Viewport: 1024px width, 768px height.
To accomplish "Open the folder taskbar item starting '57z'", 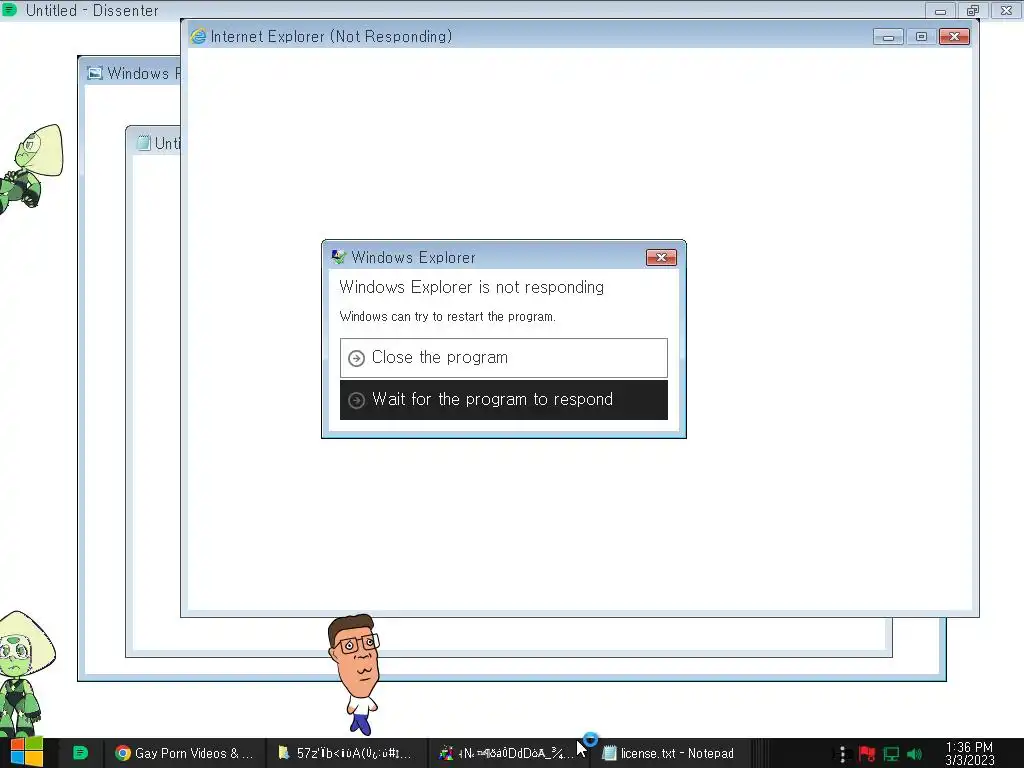I will pos(346,753).
